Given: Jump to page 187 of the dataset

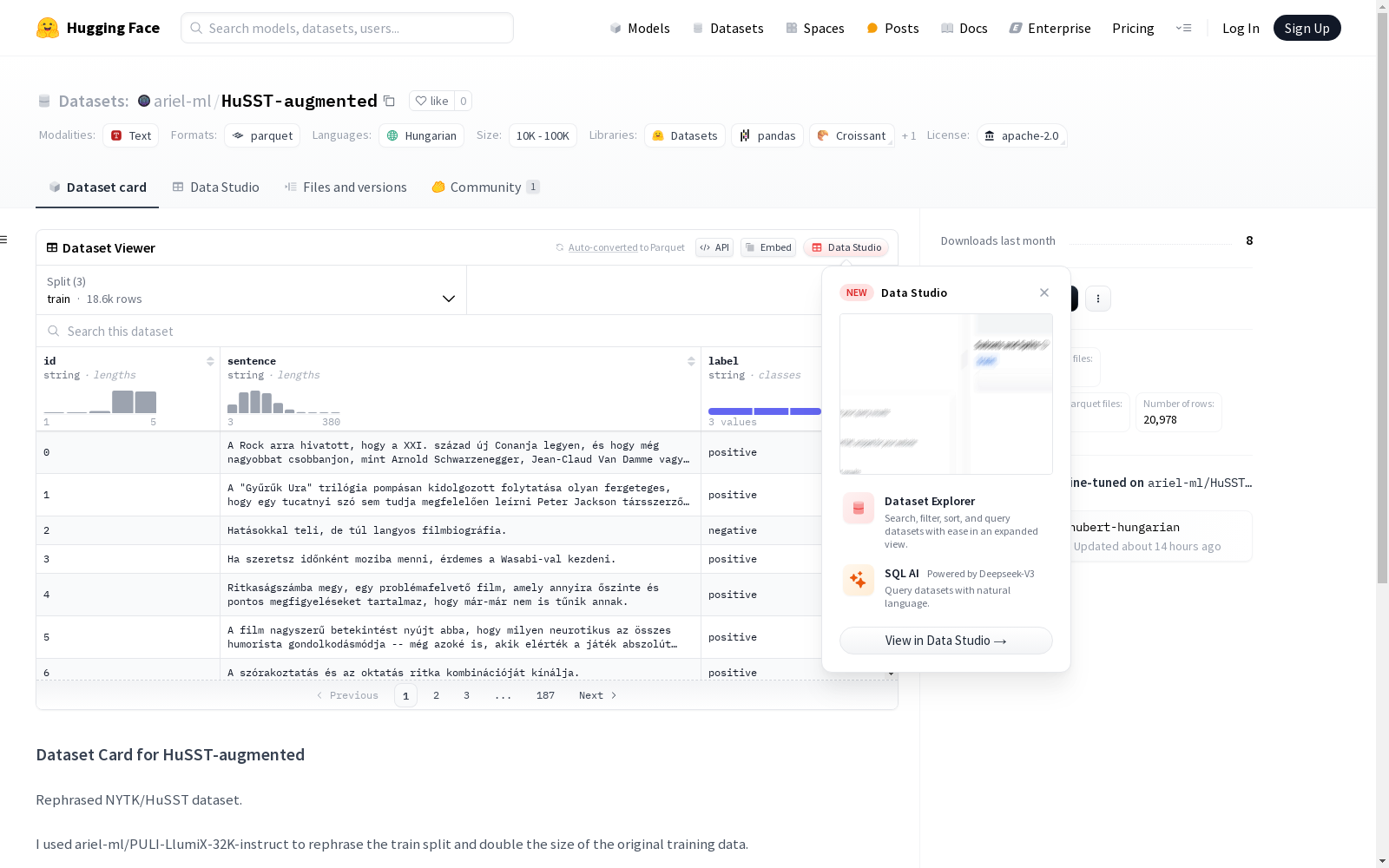Looking at the screenshot, I should [x=545, y=695].
